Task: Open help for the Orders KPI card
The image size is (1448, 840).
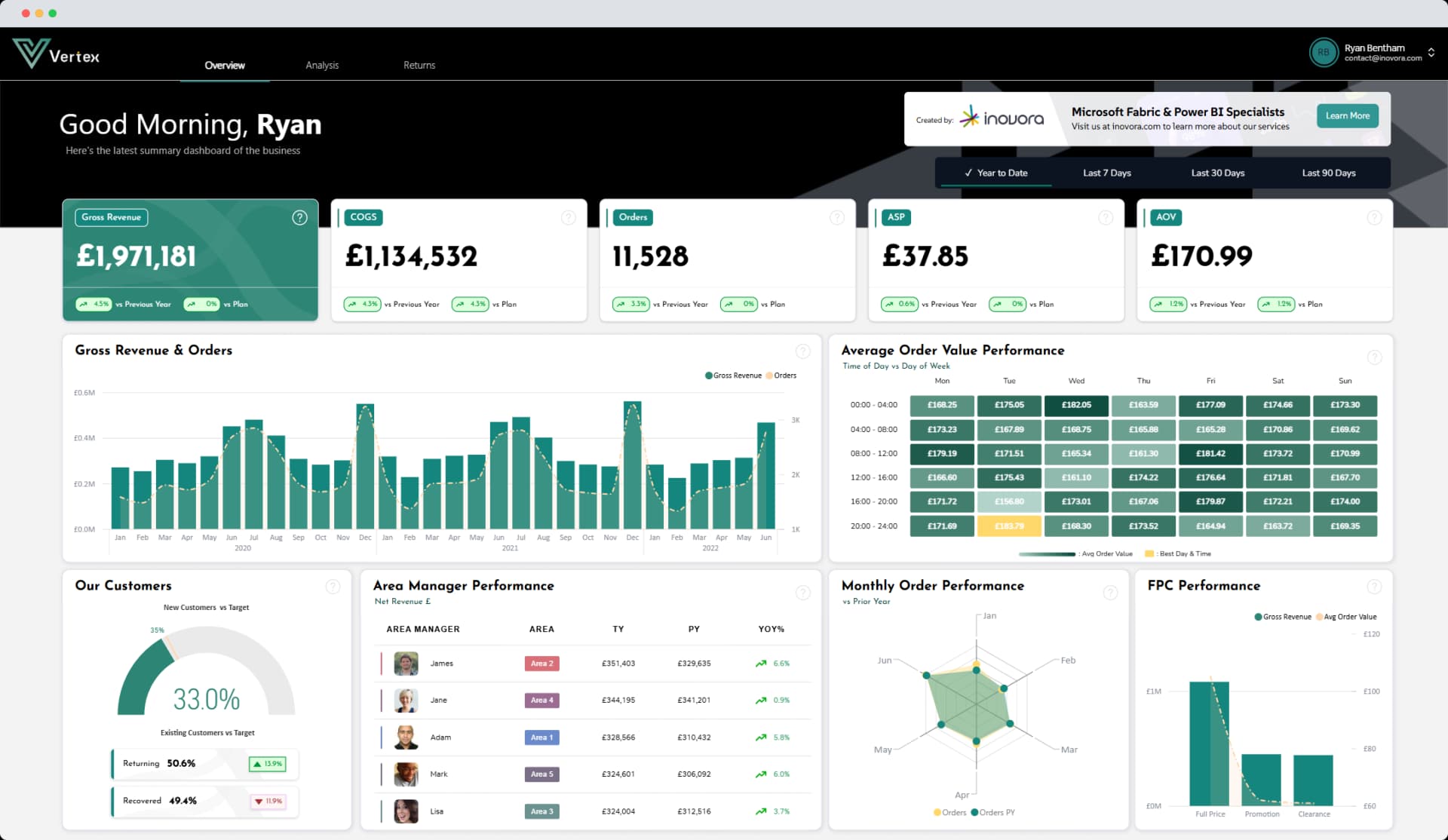Action: tap(837, 217)
